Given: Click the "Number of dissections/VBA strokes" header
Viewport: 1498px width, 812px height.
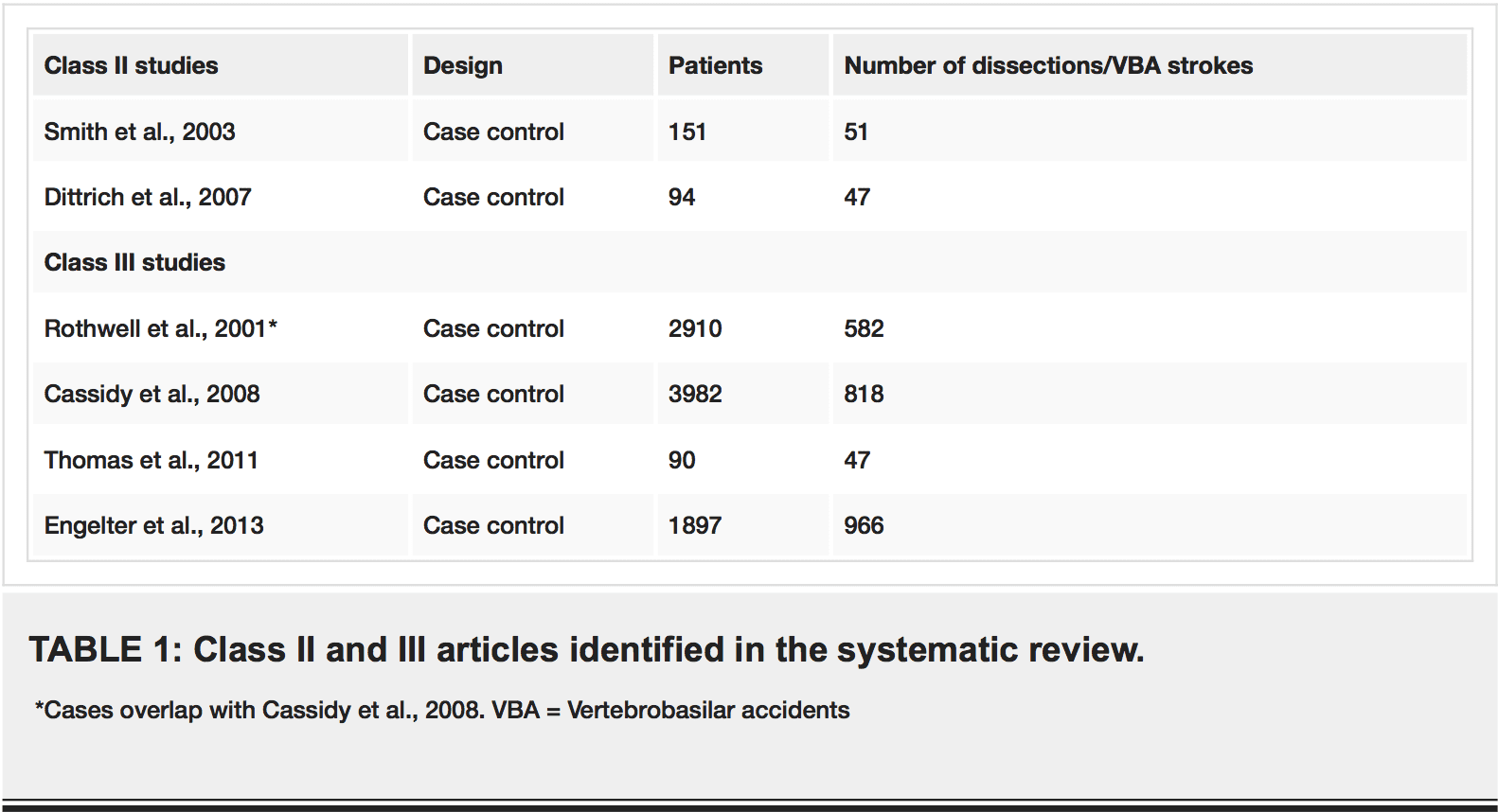Looking at the screenshot, I should [1048, 65].
